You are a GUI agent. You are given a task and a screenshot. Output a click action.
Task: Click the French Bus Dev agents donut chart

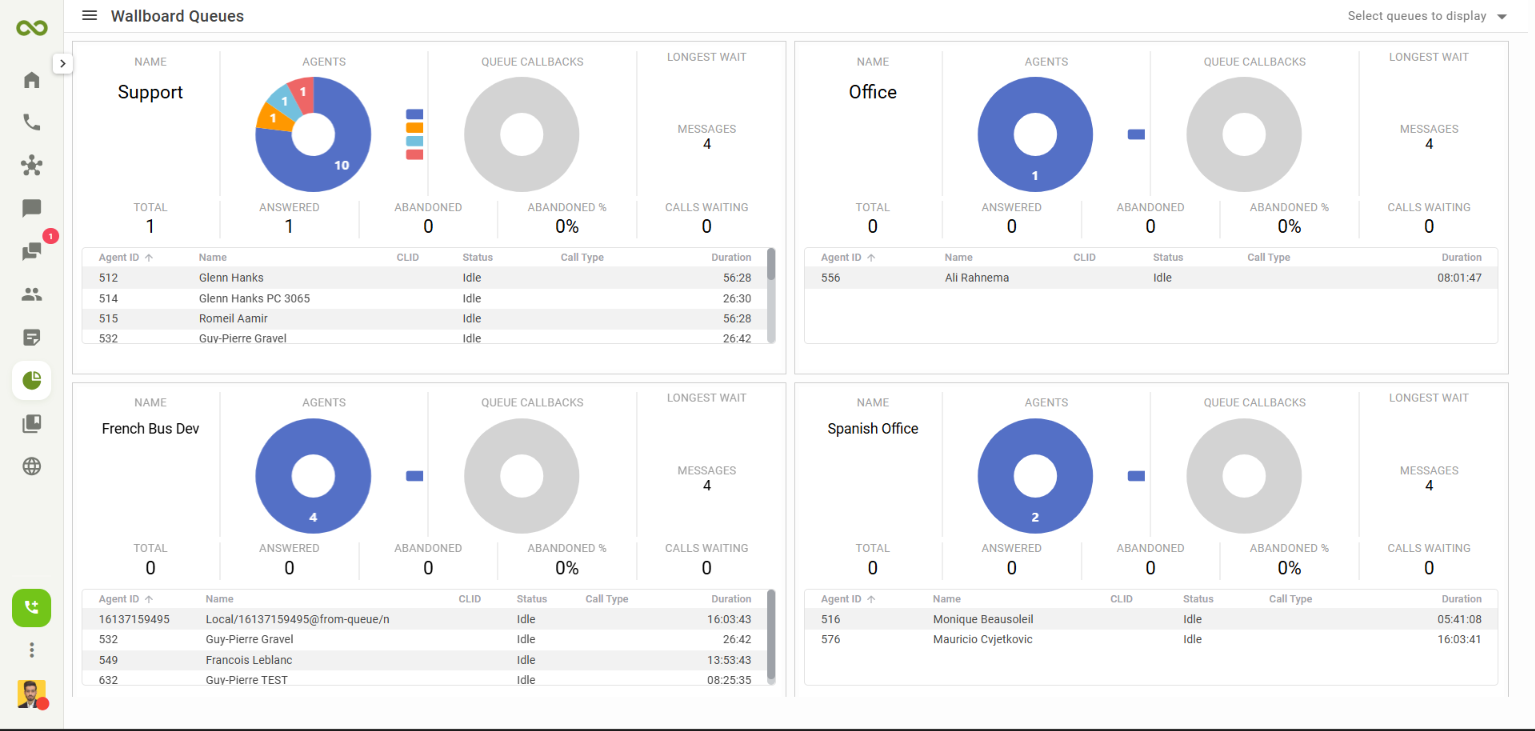[x=314, y=476]
